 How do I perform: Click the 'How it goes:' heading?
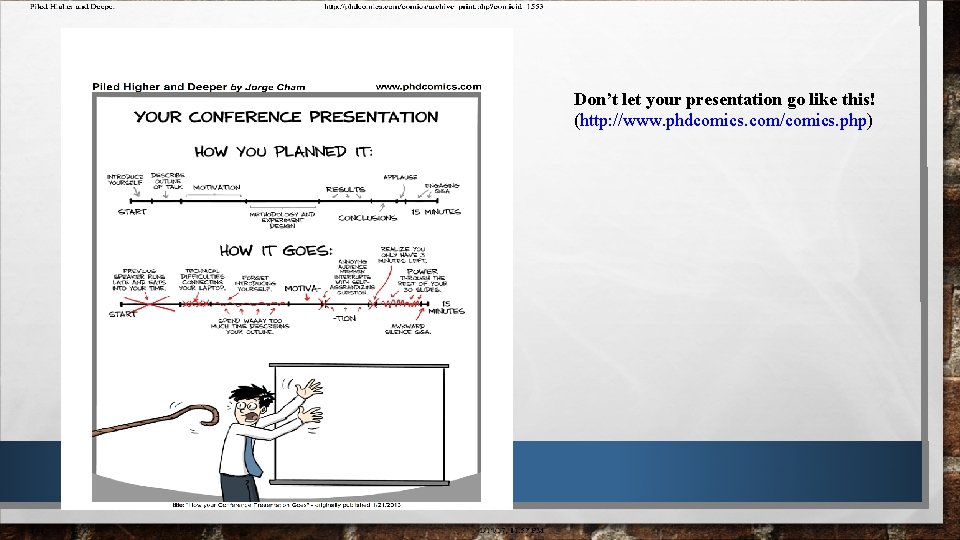coord(276,250)
